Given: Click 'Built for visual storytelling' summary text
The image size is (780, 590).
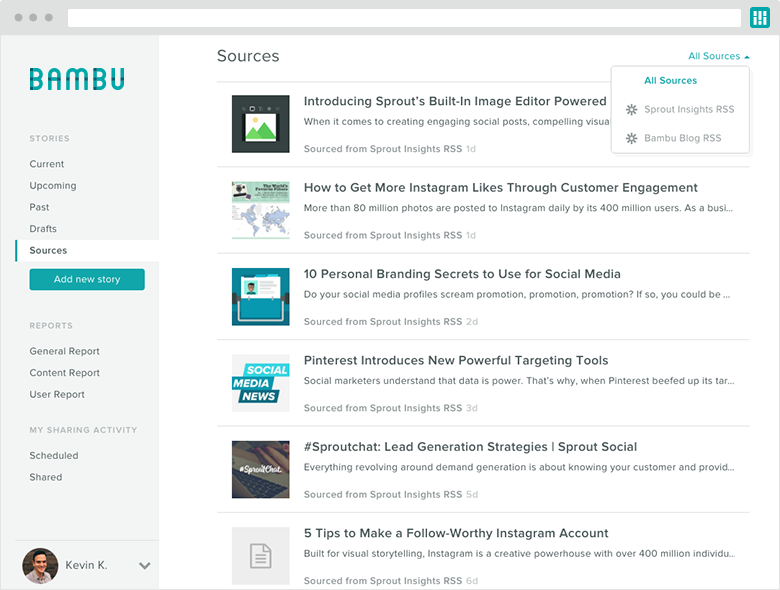Looking at the screenshot, I should (519, 554).
